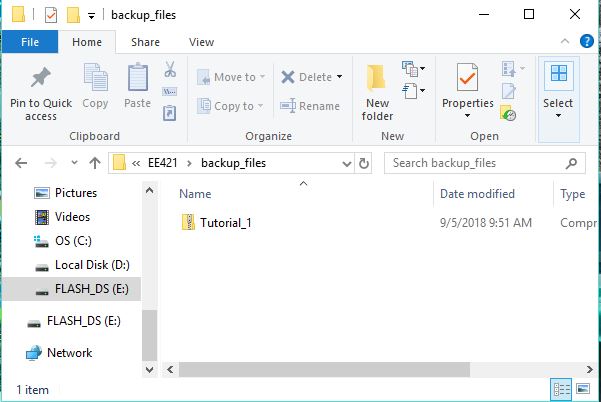Go forward with the right arrow
601x402 pixels.
pos(51,163)
